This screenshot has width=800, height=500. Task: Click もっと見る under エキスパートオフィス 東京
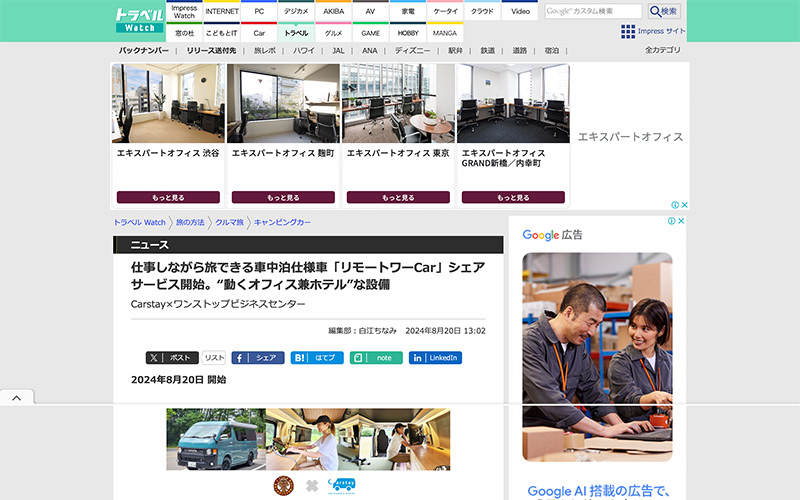[398, 197]
